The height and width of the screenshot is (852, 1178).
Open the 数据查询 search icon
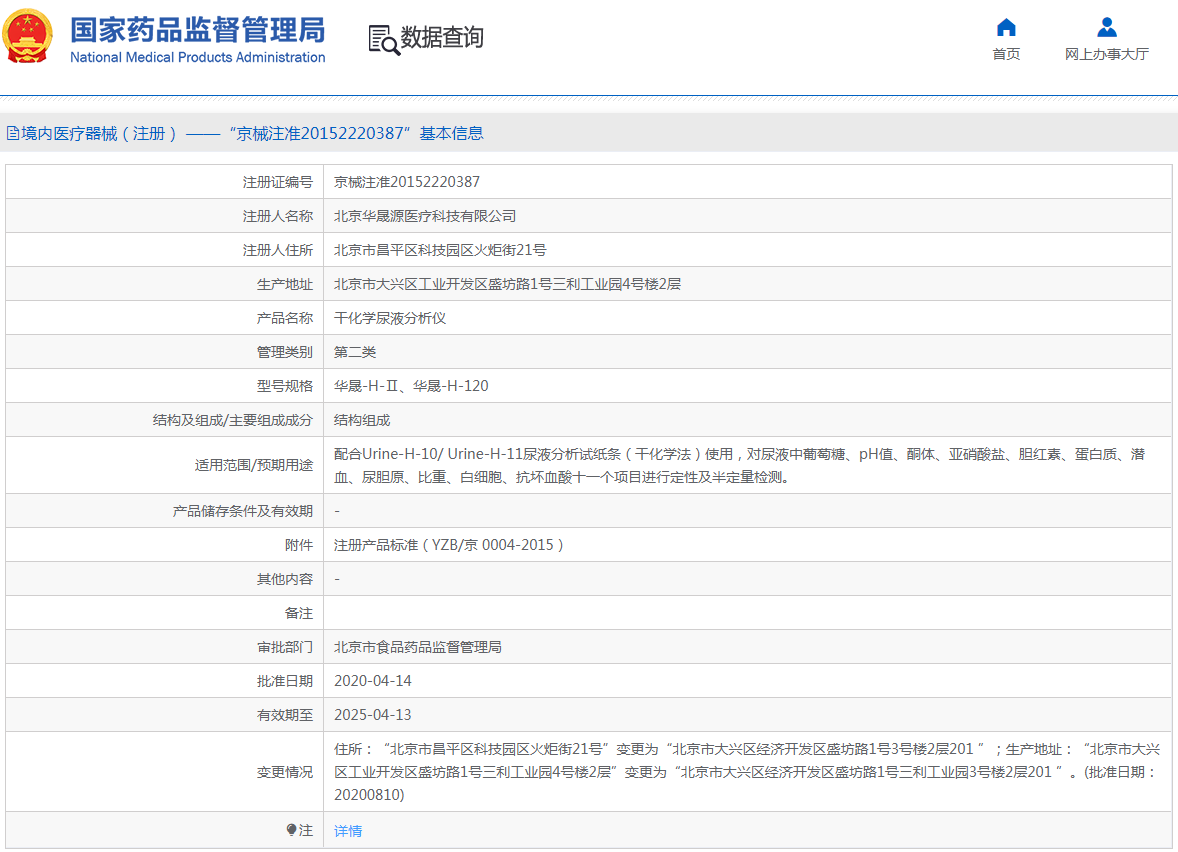pyautogui.click(x=384, y=40)
